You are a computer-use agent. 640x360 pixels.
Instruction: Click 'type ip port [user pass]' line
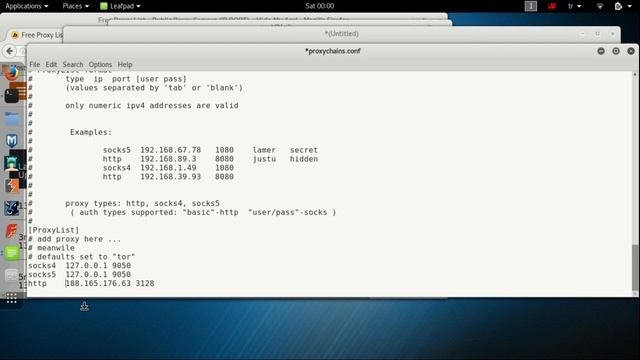point(126,79)
